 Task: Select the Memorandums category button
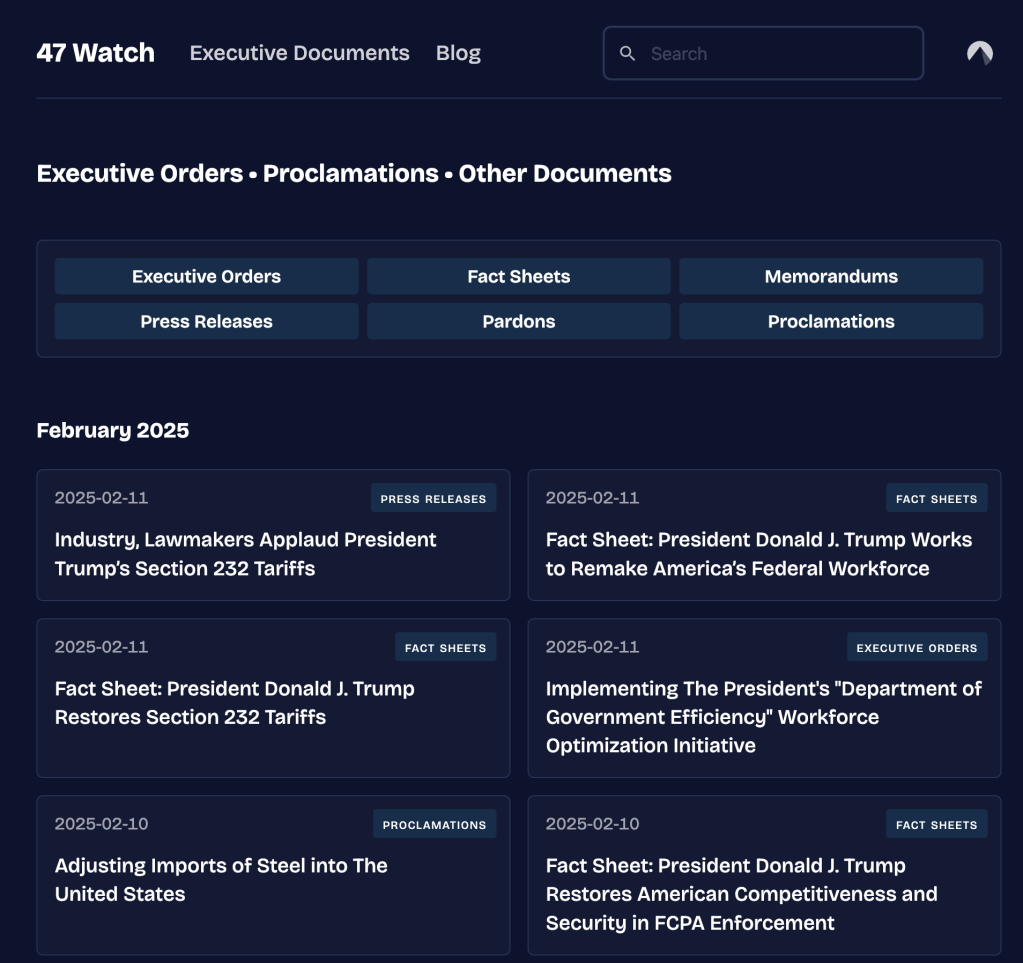830,276
